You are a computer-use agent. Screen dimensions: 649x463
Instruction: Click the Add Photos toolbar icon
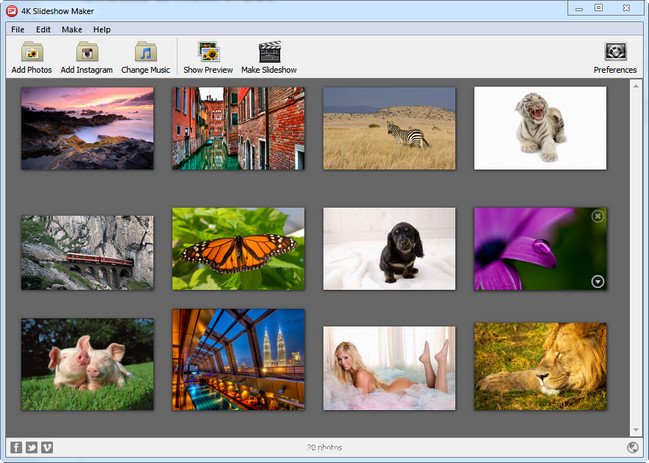(x=32, y=52)
